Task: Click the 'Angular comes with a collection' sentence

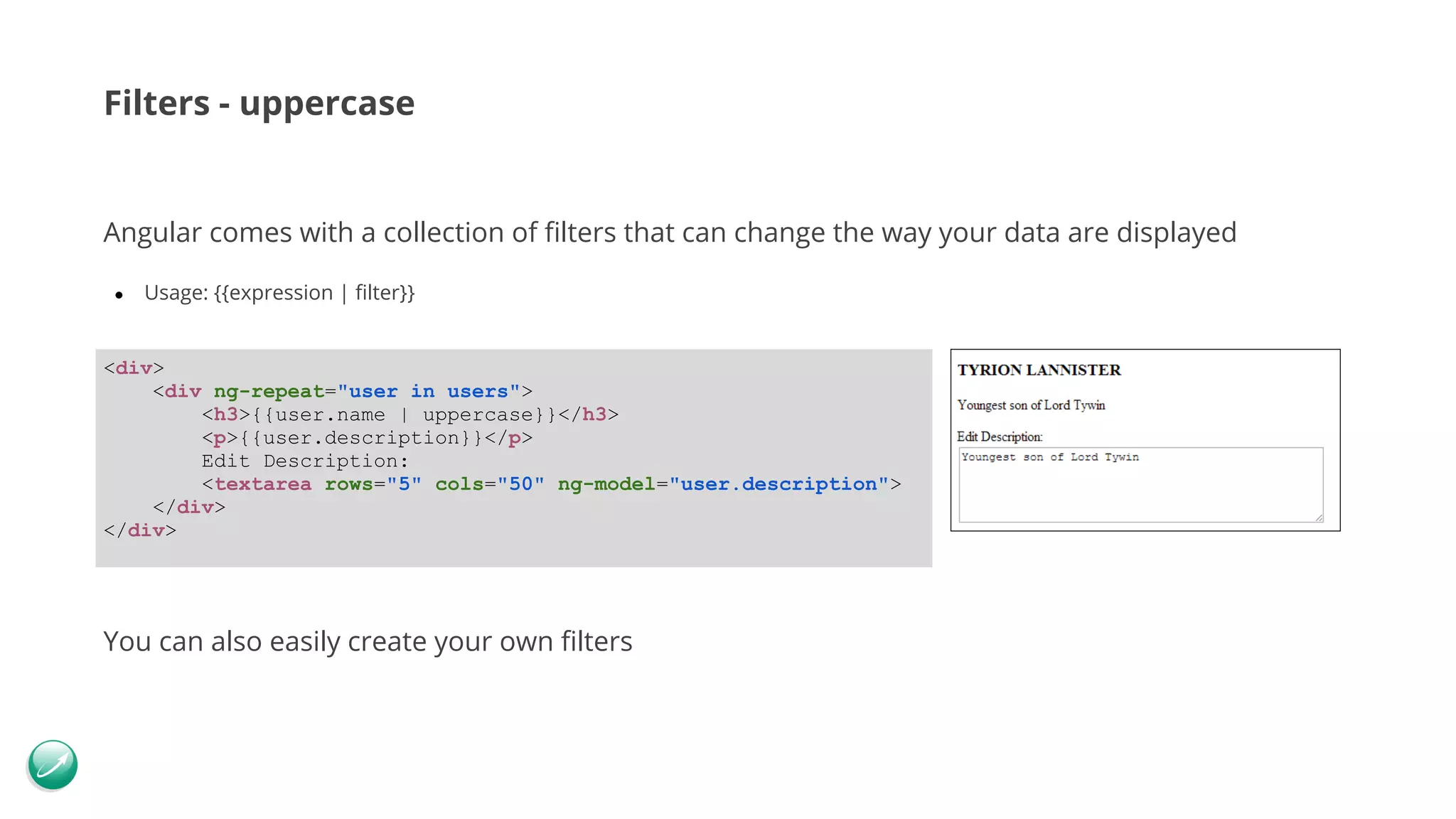Action: coord(670,232)
